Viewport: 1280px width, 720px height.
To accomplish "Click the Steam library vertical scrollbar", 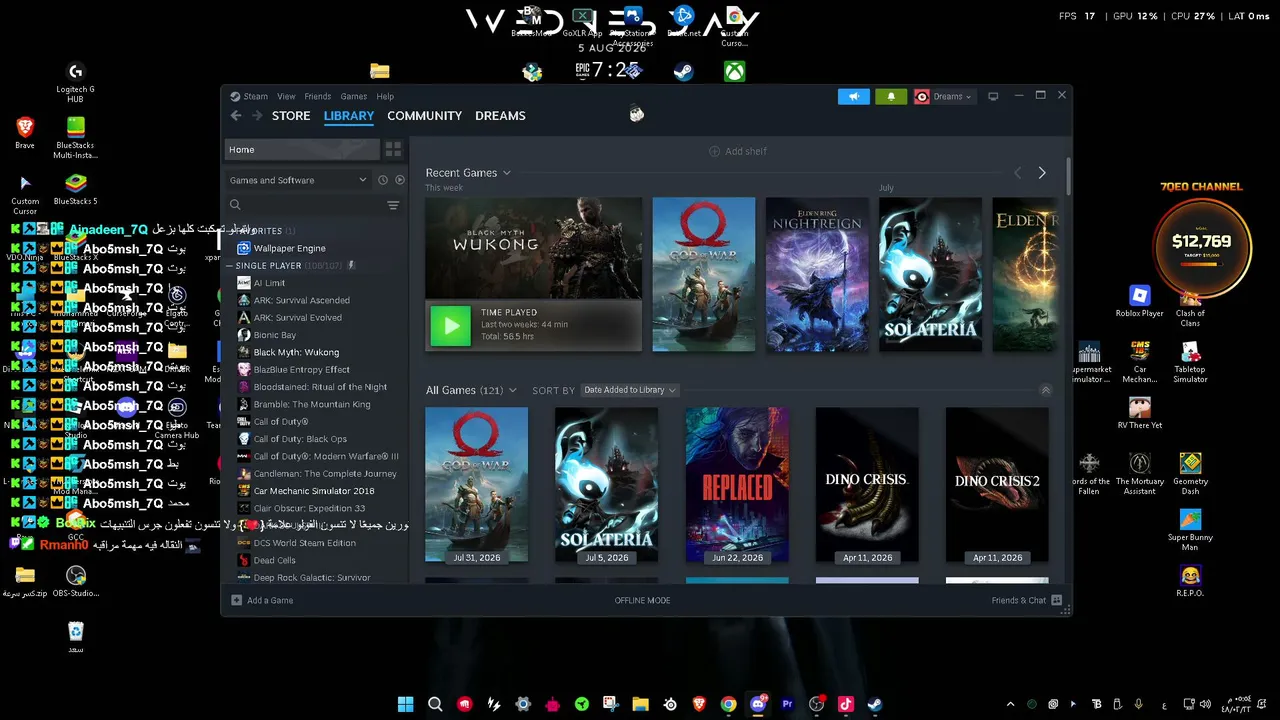I will point(1068,177).
